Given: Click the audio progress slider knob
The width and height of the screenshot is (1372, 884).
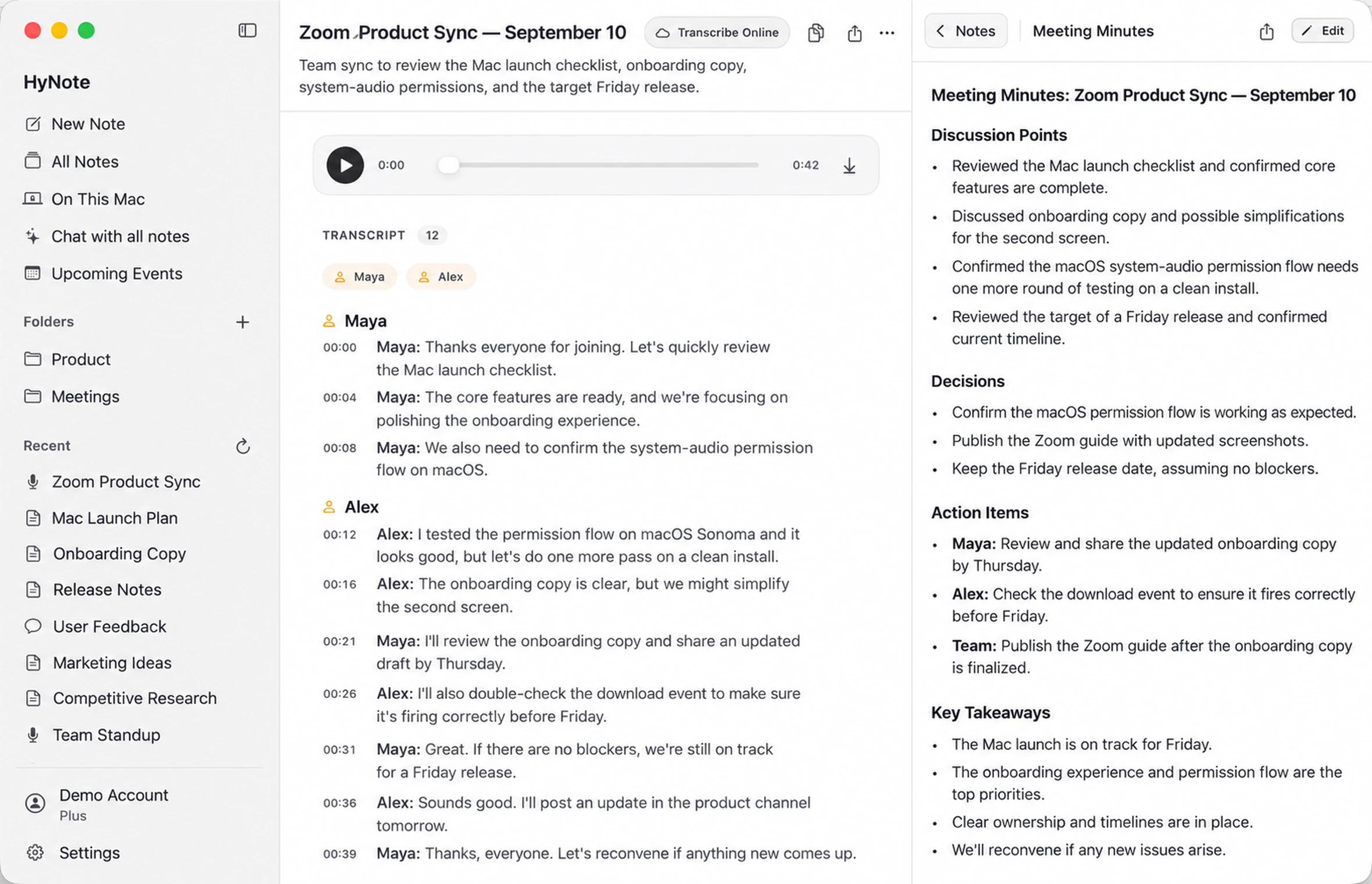Looking at the screenshot, I should click(448, 165).
